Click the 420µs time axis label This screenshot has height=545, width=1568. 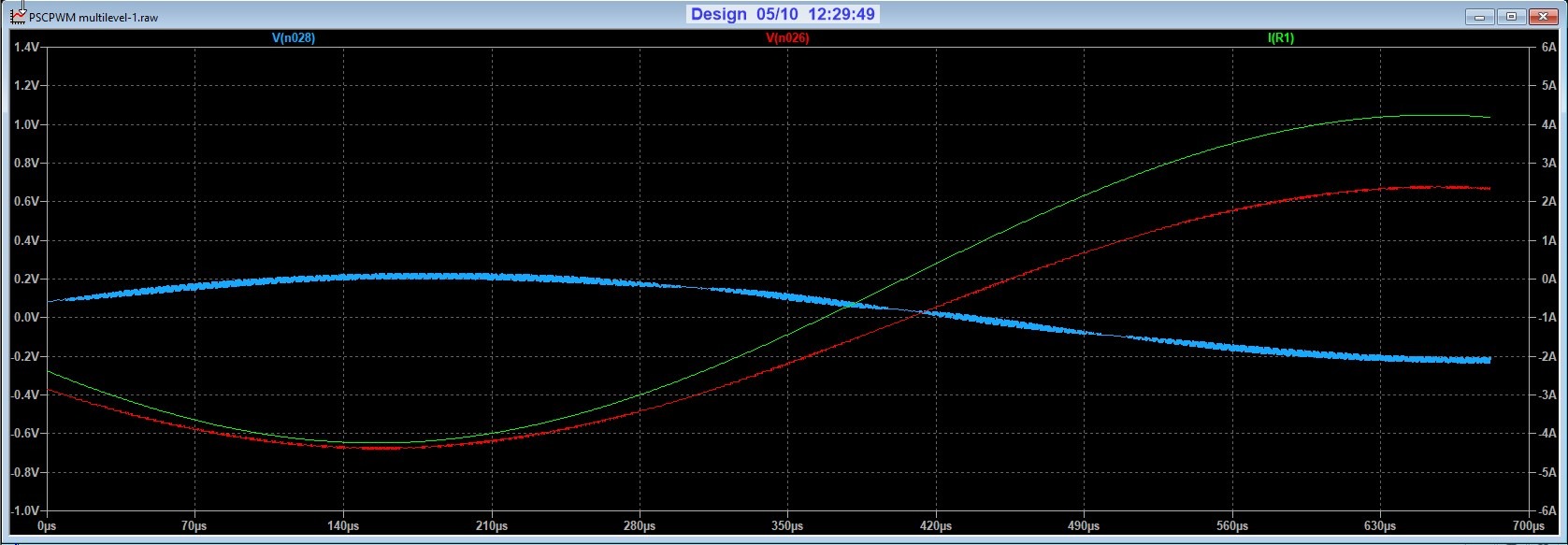(x=936, y=526)
